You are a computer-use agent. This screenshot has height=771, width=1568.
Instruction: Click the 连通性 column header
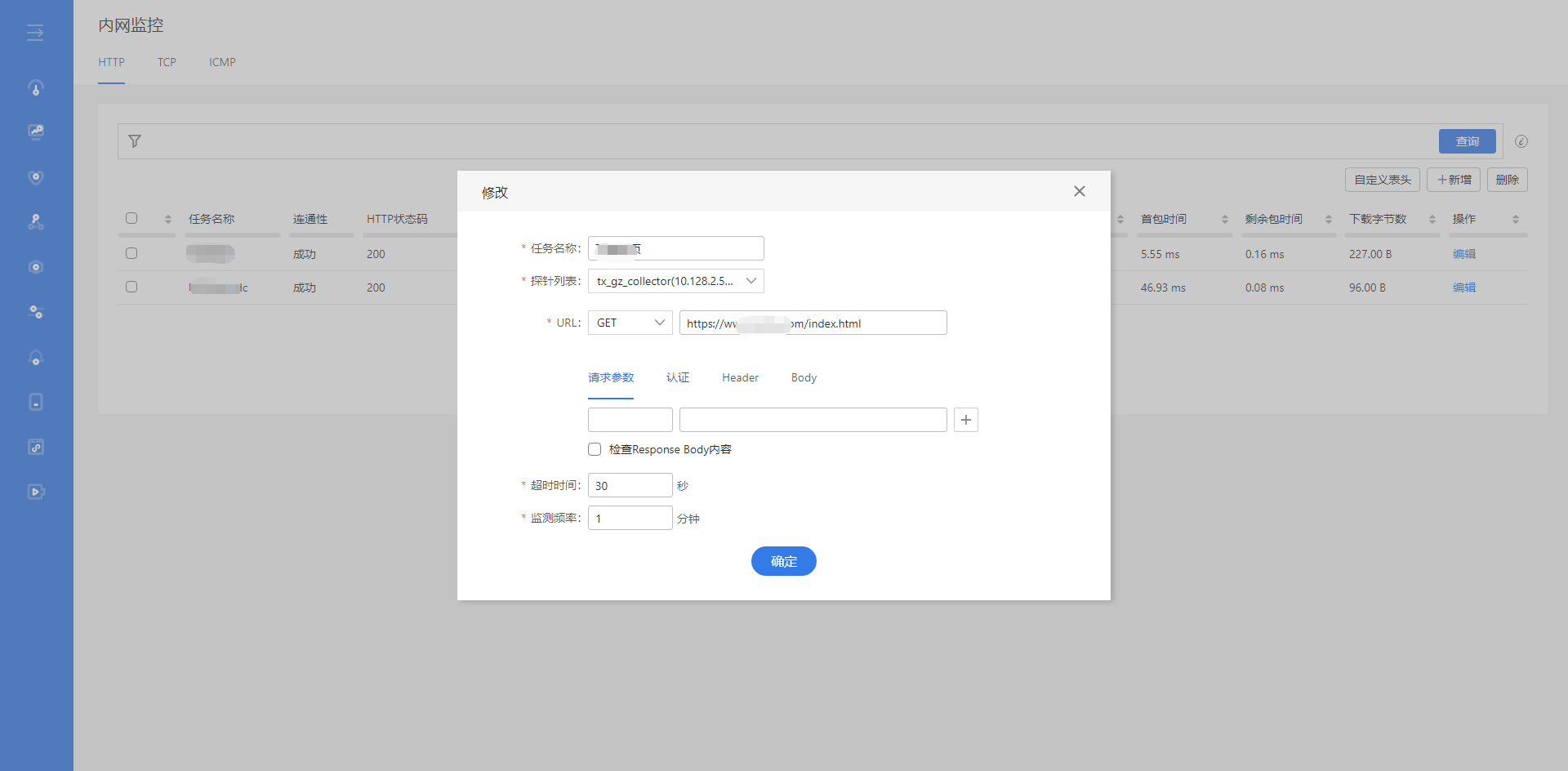point(310,219)
